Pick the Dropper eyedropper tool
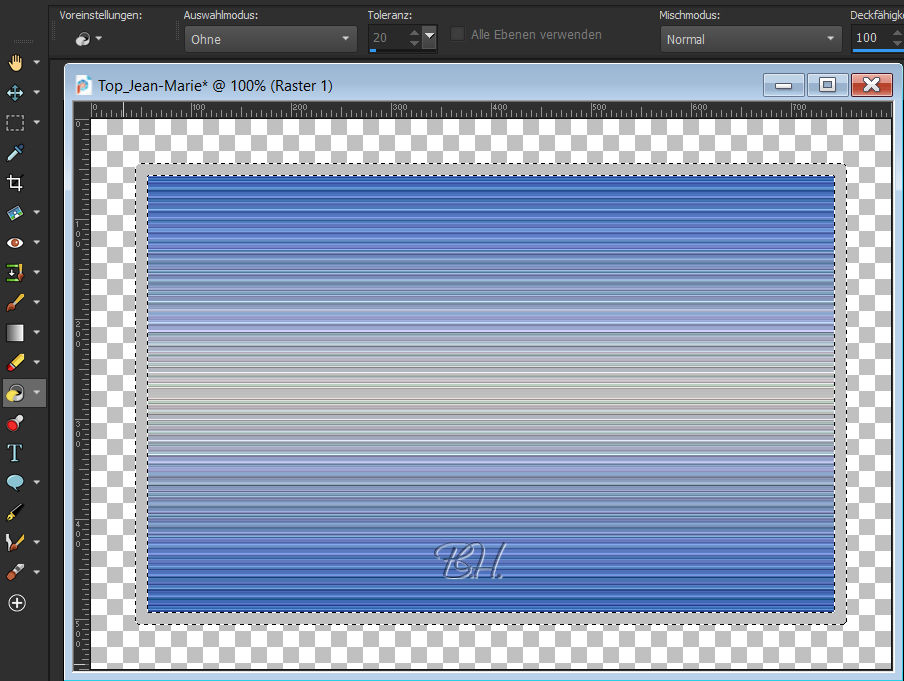The height and width of the screenshot is (681, 904). 15,152
